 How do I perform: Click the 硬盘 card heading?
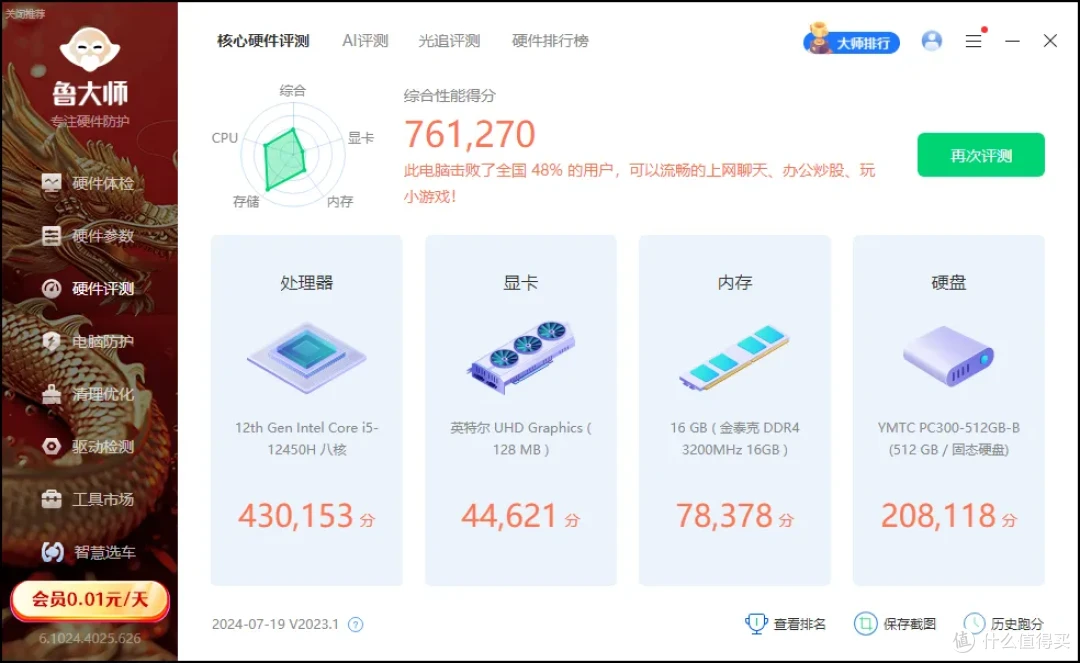coord(948,283)
